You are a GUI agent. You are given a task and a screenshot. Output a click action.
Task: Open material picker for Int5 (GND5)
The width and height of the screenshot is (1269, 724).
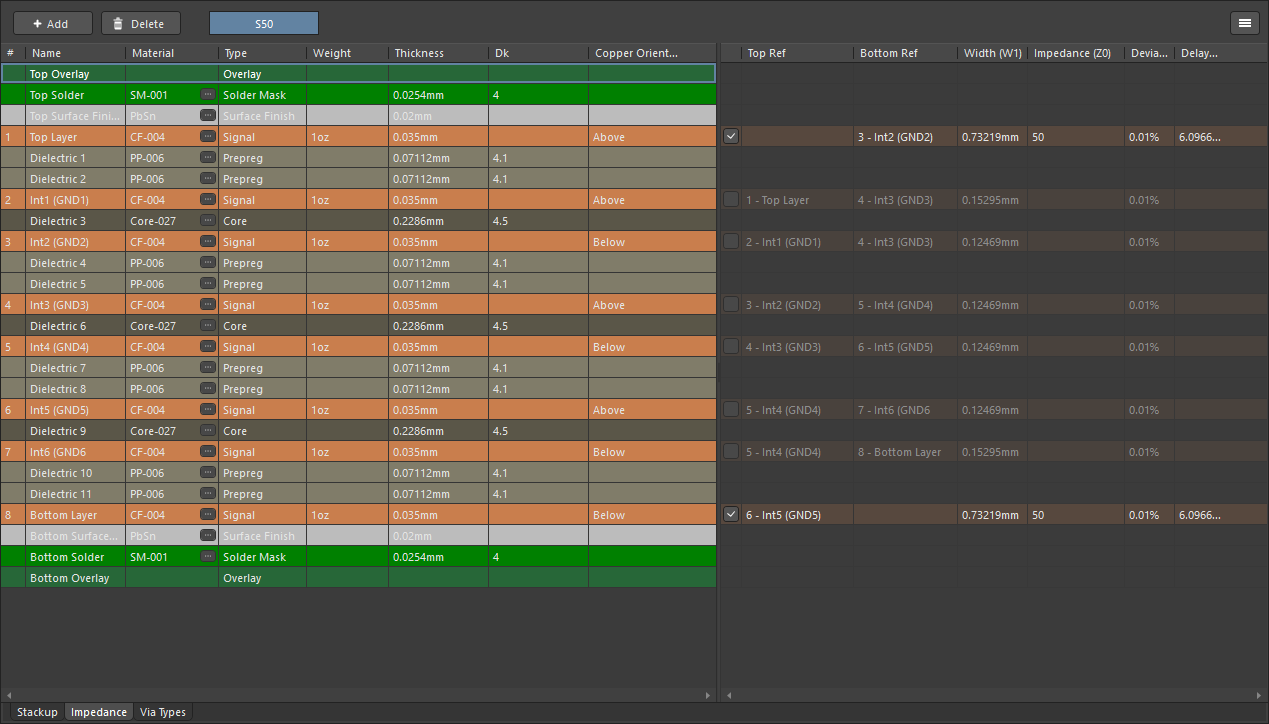click(207, 410)
